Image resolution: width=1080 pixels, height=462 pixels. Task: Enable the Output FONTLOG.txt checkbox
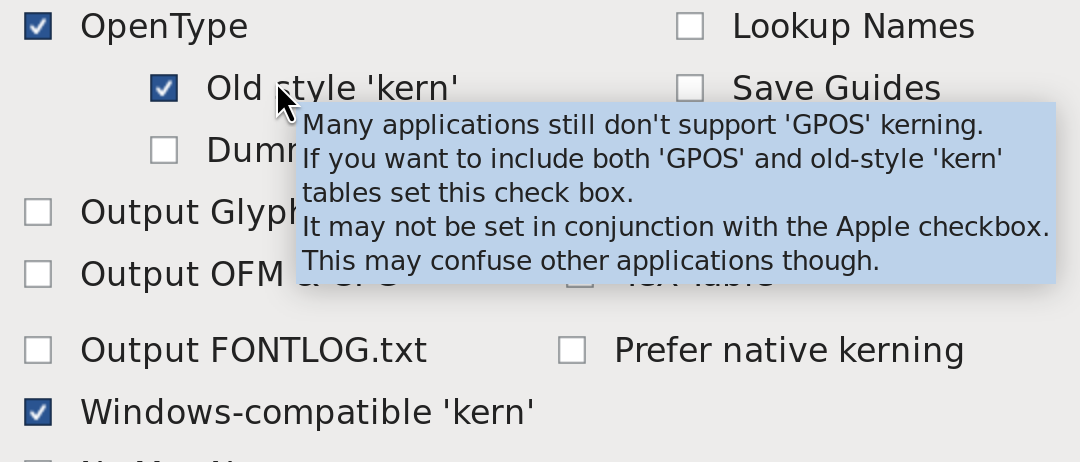(38, 350)
